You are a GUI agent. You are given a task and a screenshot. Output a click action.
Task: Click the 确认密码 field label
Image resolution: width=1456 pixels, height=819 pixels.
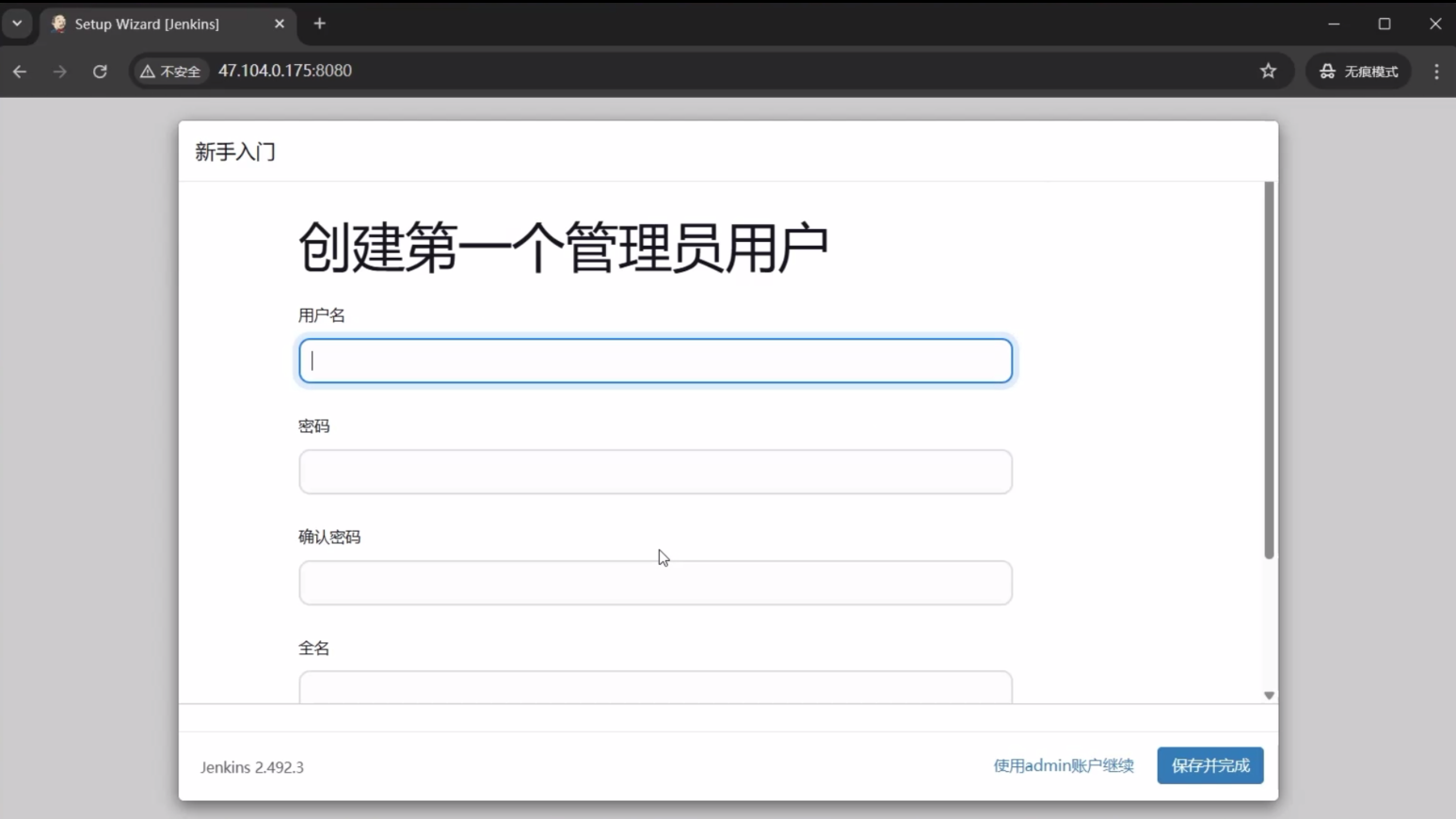coord(329,538)
